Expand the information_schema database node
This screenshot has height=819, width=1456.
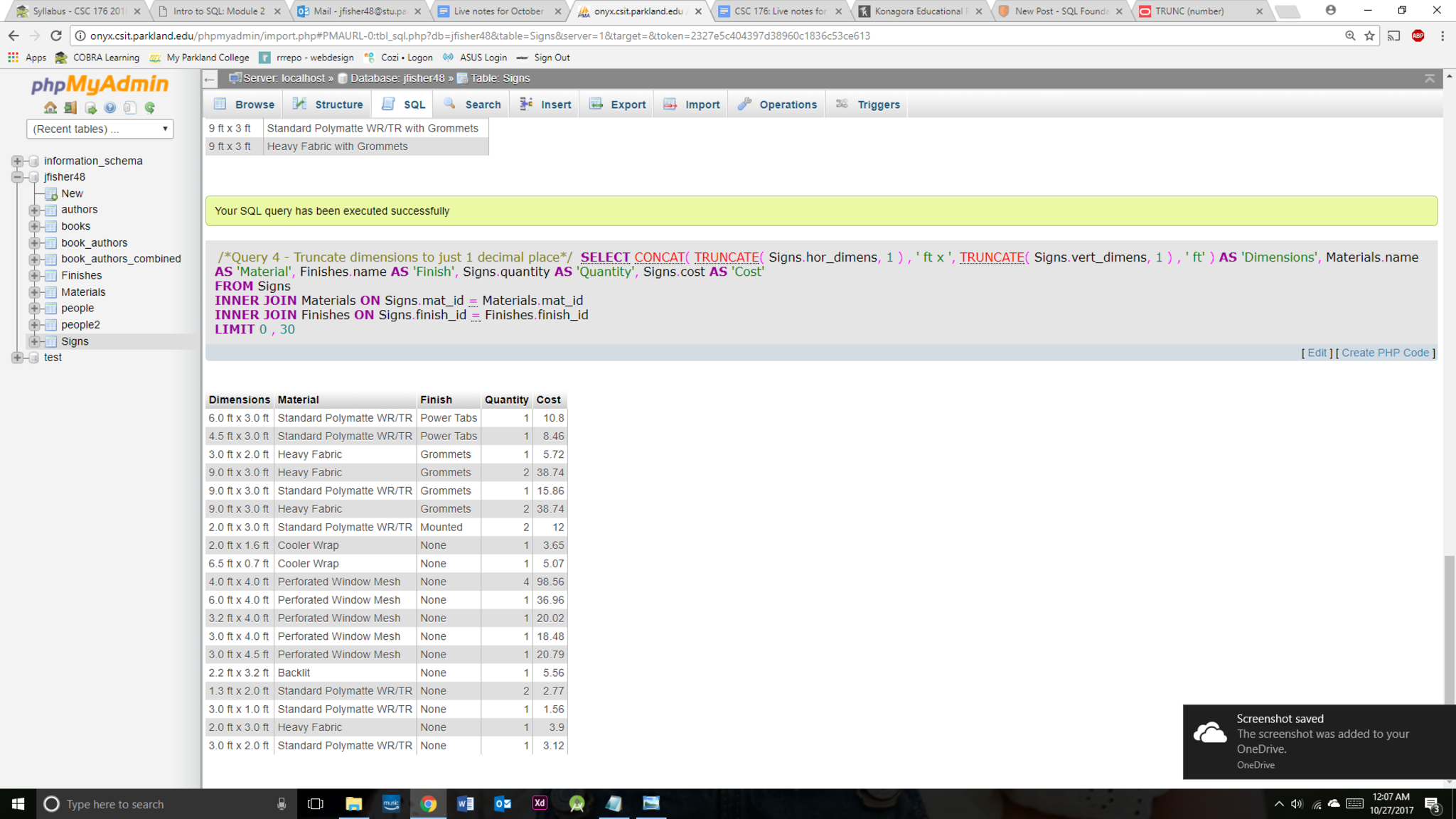click(17, 161)
